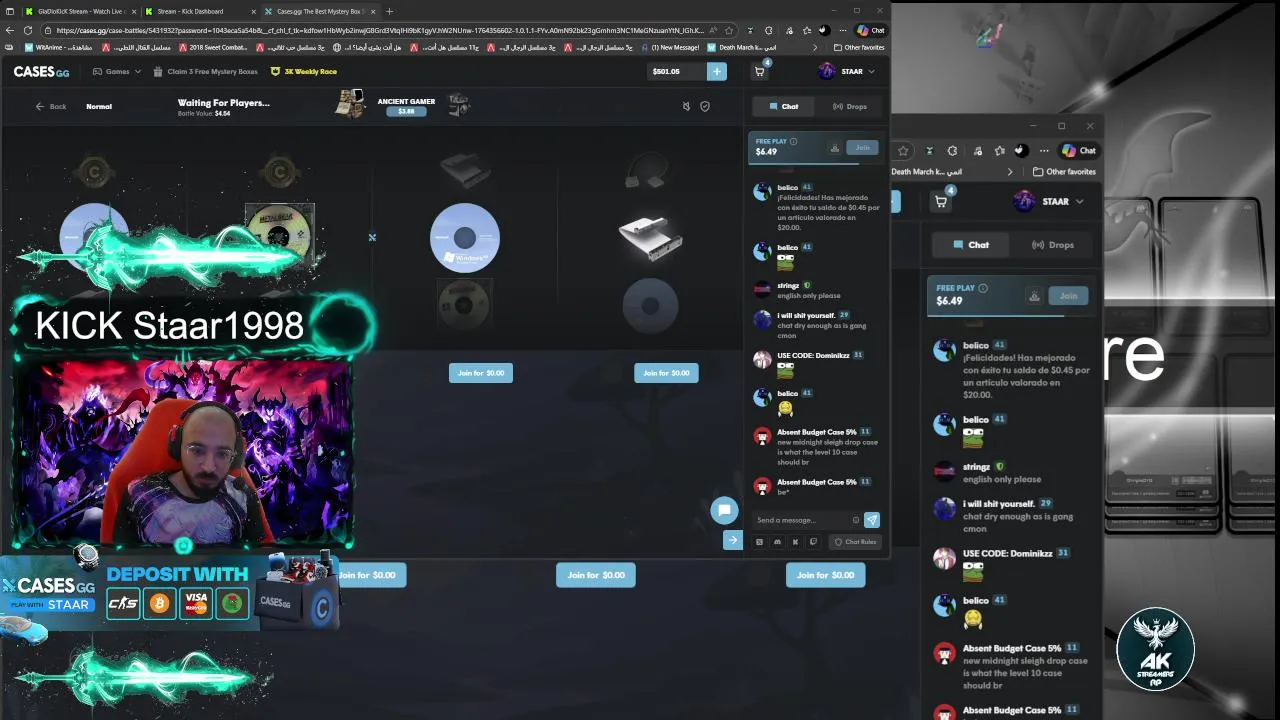The width and height of the screenshot is (1280, 720).
Task: Open the cart icon in the rear browser window
Action: [x=941, y=201]
